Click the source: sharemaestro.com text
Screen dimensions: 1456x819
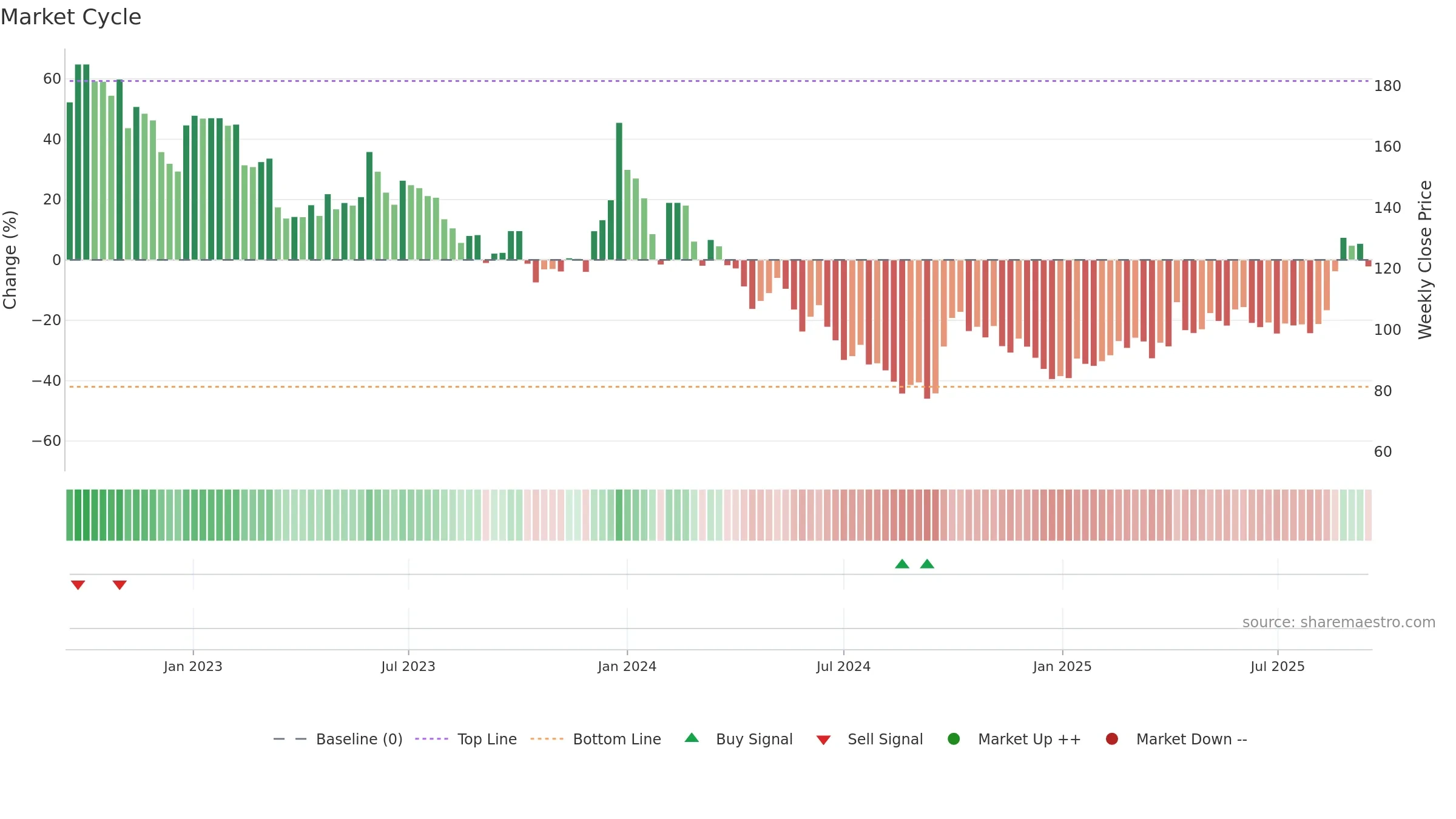coord(1339,622)
